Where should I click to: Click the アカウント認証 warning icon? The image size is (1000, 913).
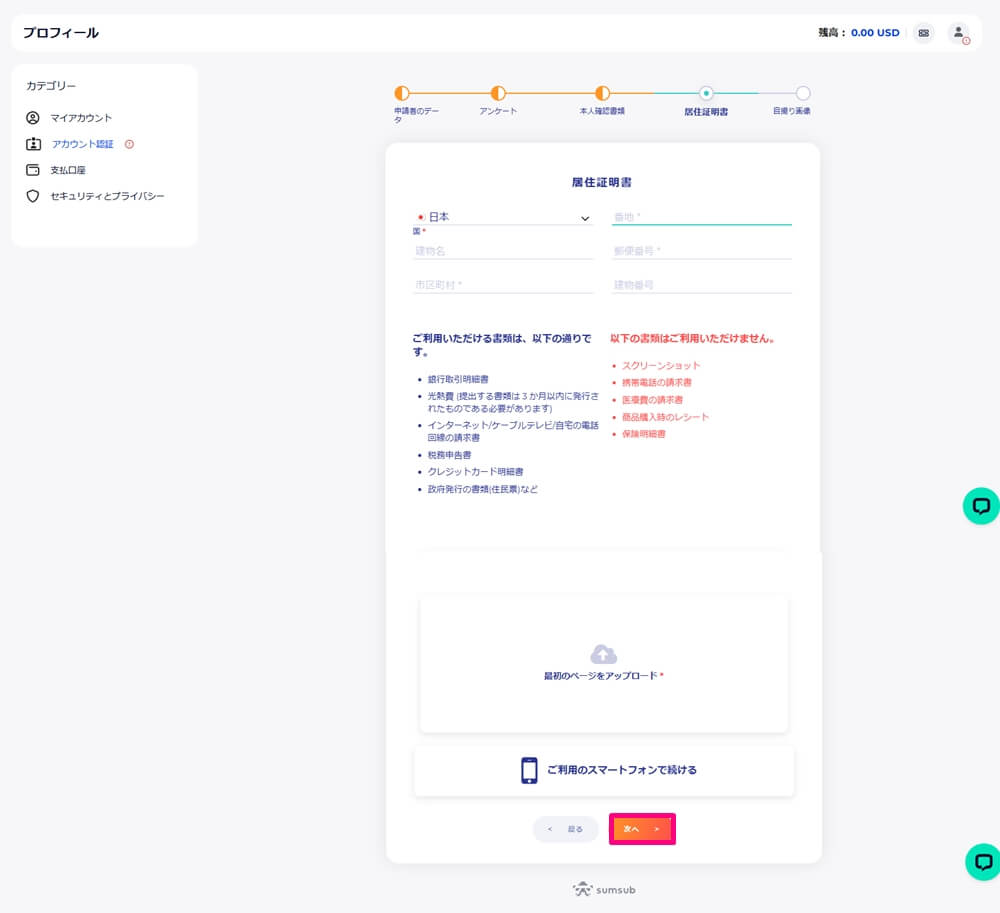point(129,144)
